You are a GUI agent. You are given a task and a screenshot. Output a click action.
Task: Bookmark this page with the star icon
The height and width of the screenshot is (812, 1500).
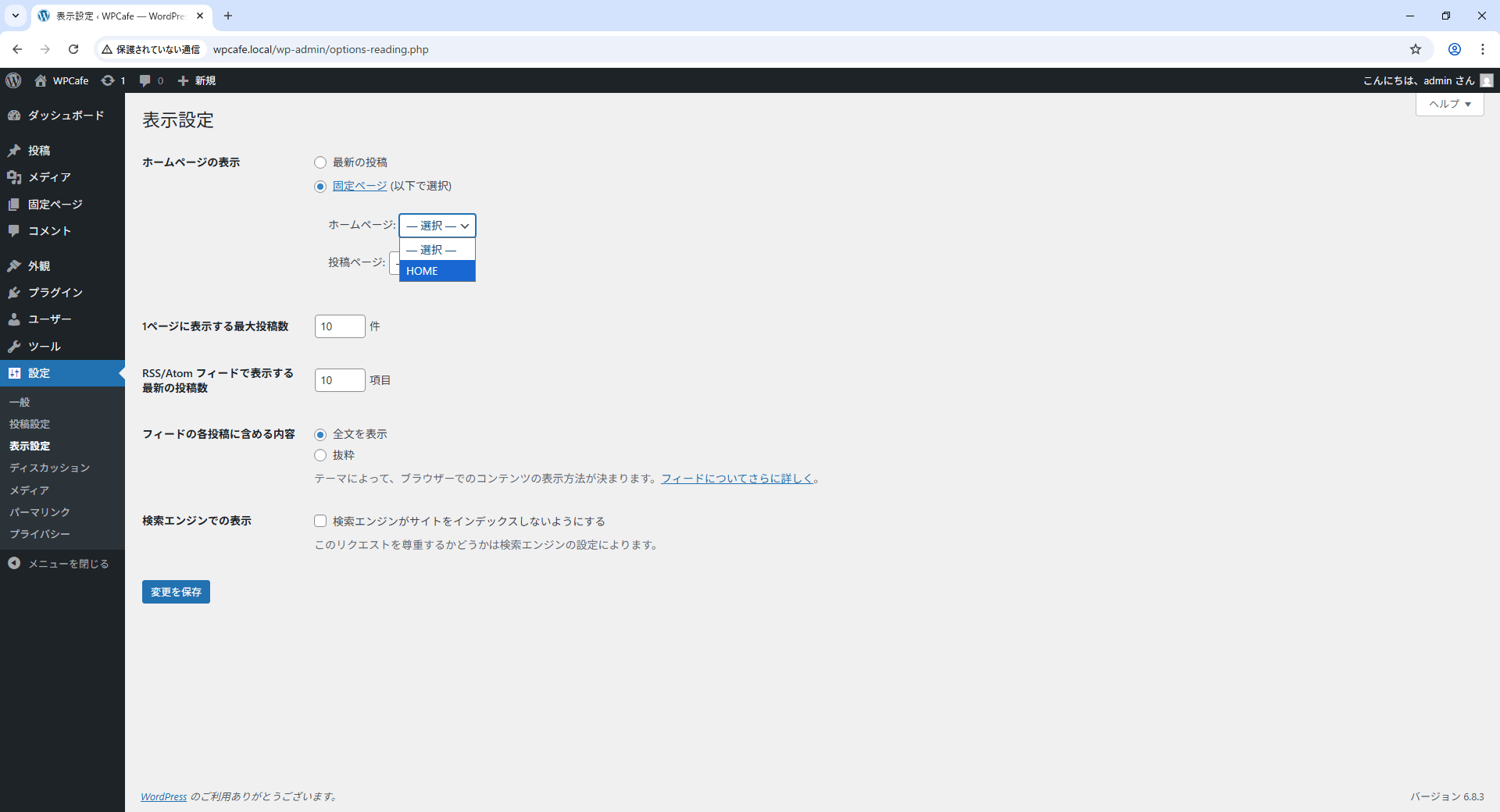pyautogui.click(x=1415, y=49)
